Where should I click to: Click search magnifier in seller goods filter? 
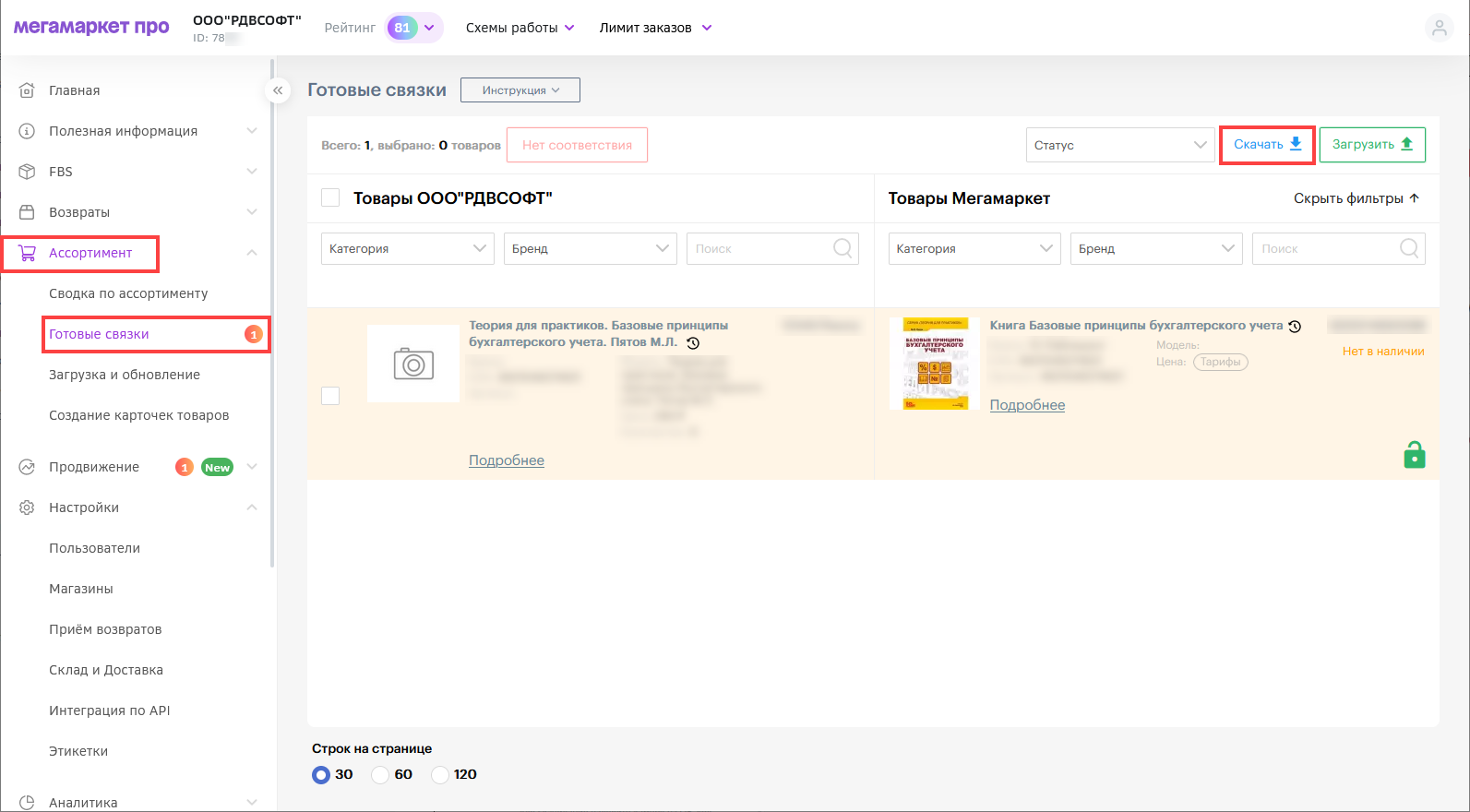[843, 248]
